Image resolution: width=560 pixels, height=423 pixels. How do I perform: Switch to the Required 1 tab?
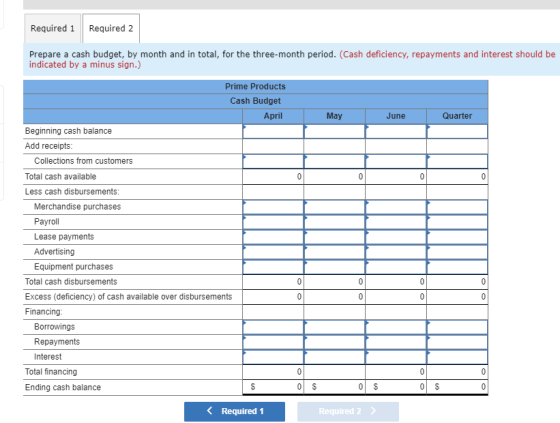pos(52,28)
